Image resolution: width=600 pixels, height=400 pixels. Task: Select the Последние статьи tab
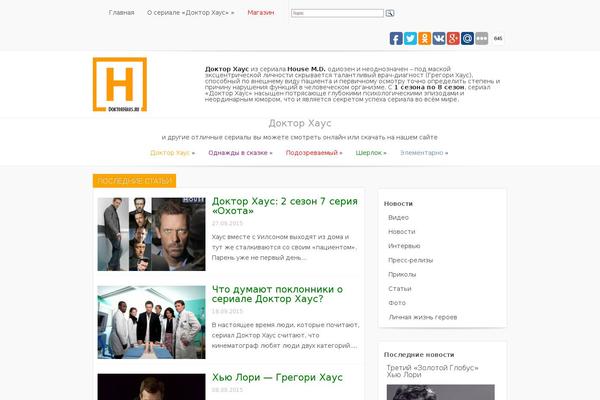(x=134, y=181)
